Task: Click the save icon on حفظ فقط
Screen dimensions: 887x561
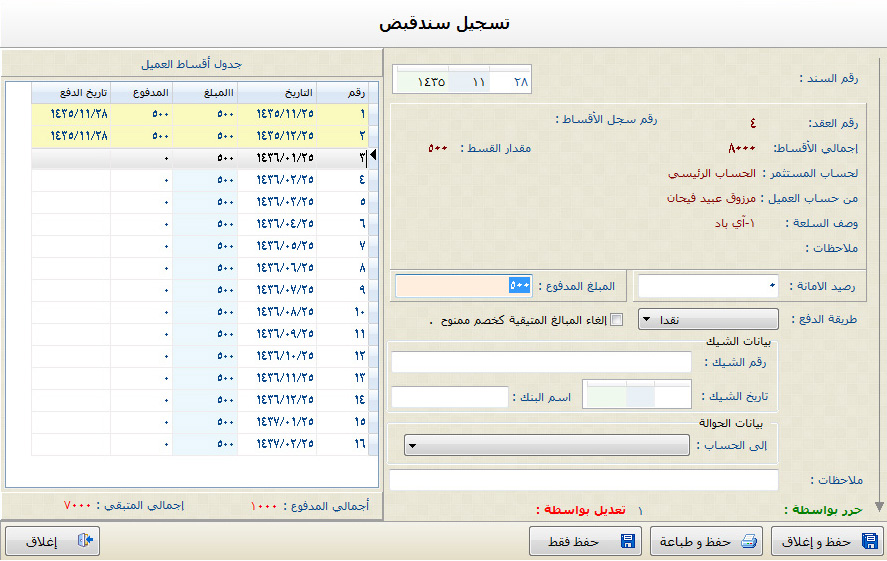Action: click(628, 542)
